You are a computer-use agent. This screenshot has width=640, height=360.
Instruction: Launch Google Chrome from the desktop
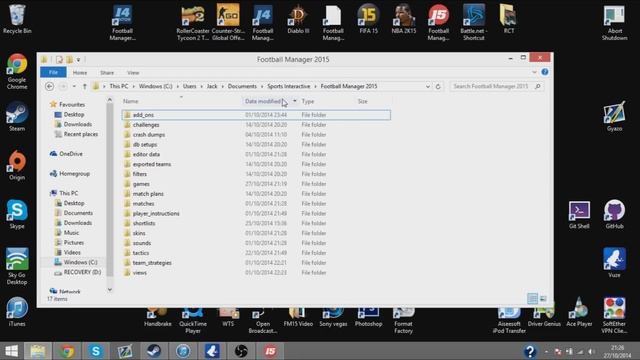(17, 71)
